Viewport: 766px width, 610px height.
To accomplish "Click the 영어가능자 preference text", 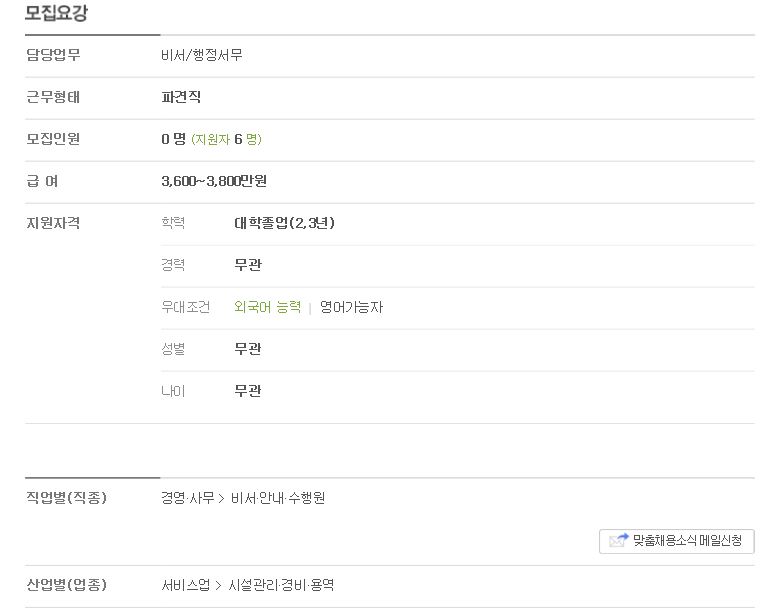I will pyautogui.click(x=351, y=307).
